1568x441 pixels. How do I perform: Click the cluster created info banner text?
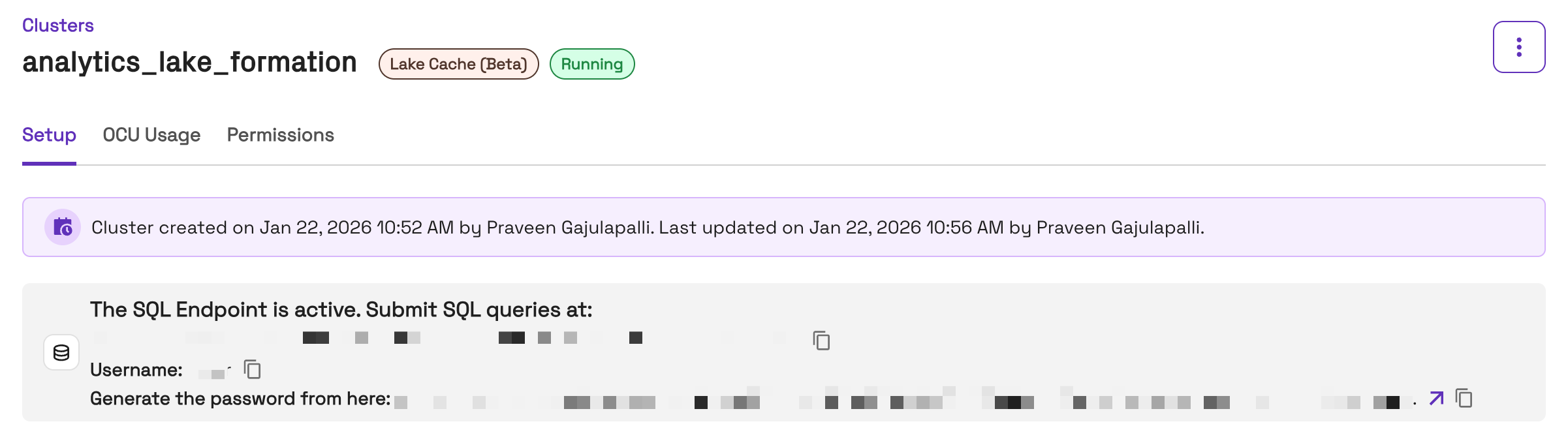pos(648,228)
